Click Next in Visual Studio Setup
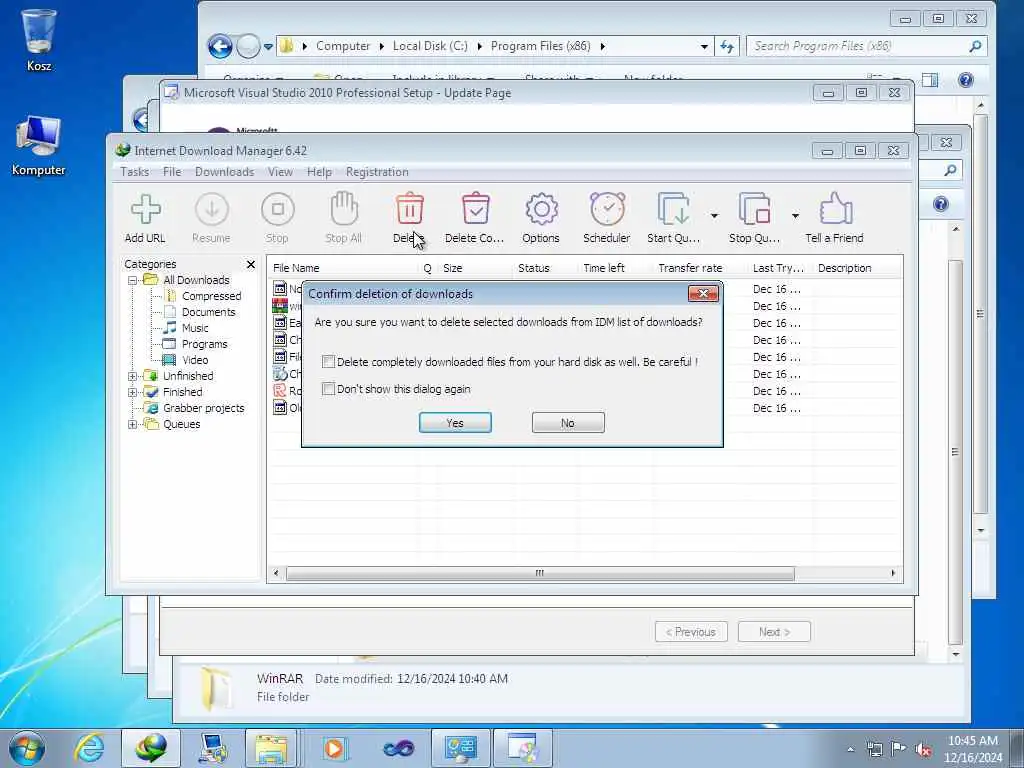This screenshot has width=1024, height=768. 775,632
